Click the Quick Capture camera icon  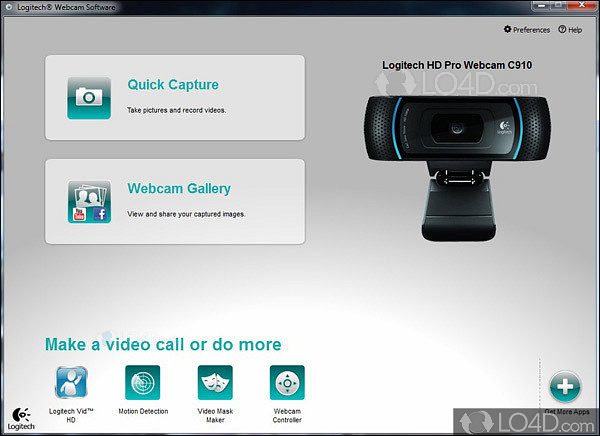(89, 97)
